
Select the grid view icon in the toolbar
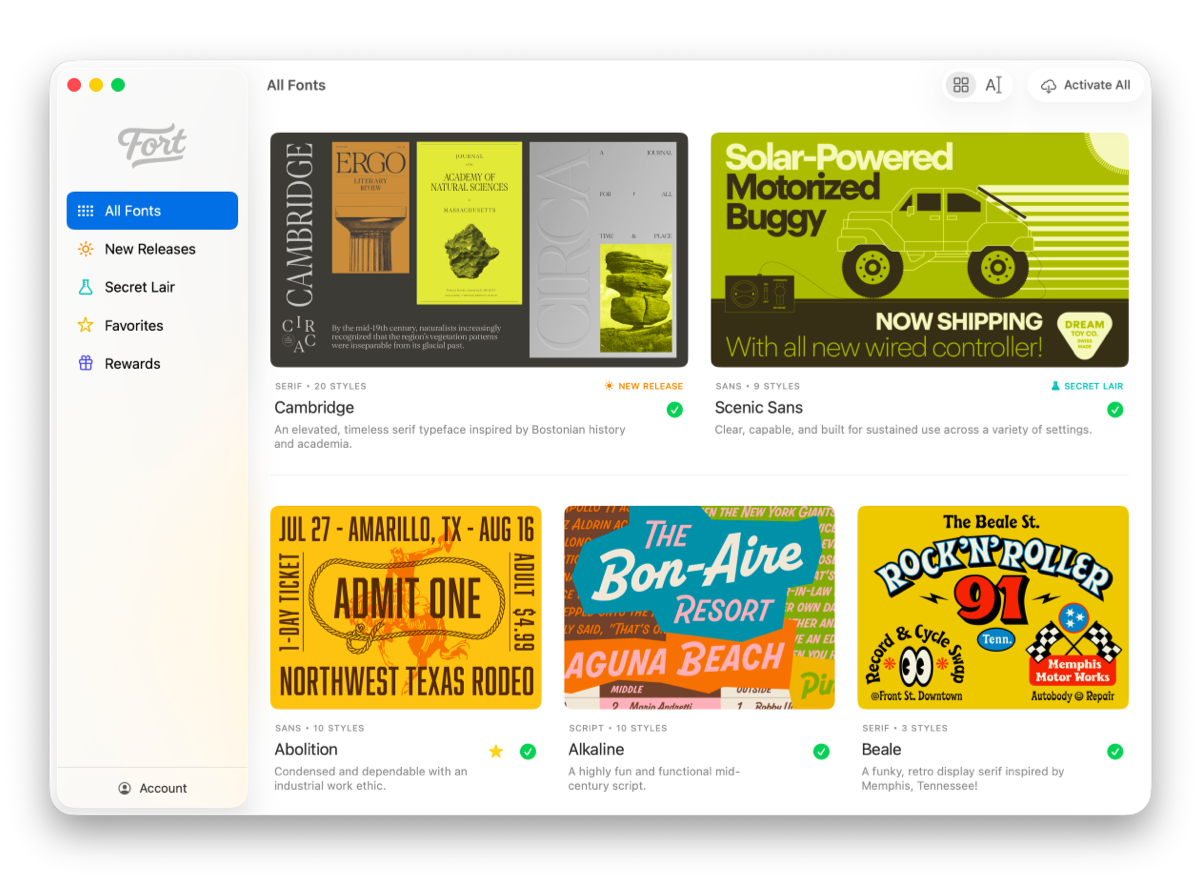point(961,85)
